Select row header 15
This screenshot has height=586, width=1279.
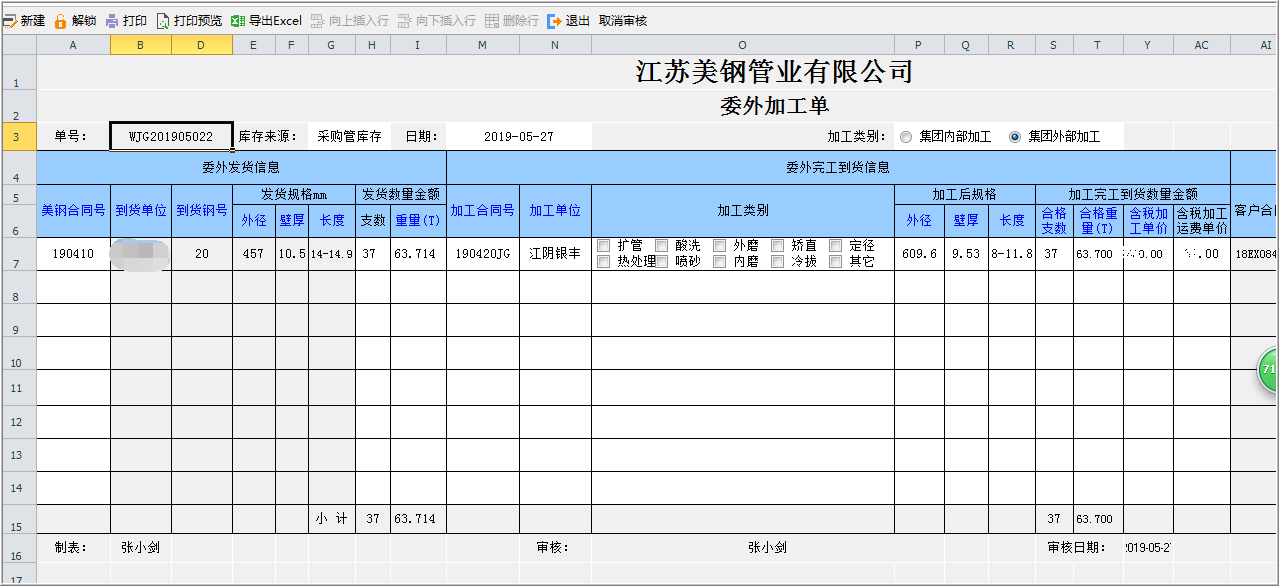[18, 519]
